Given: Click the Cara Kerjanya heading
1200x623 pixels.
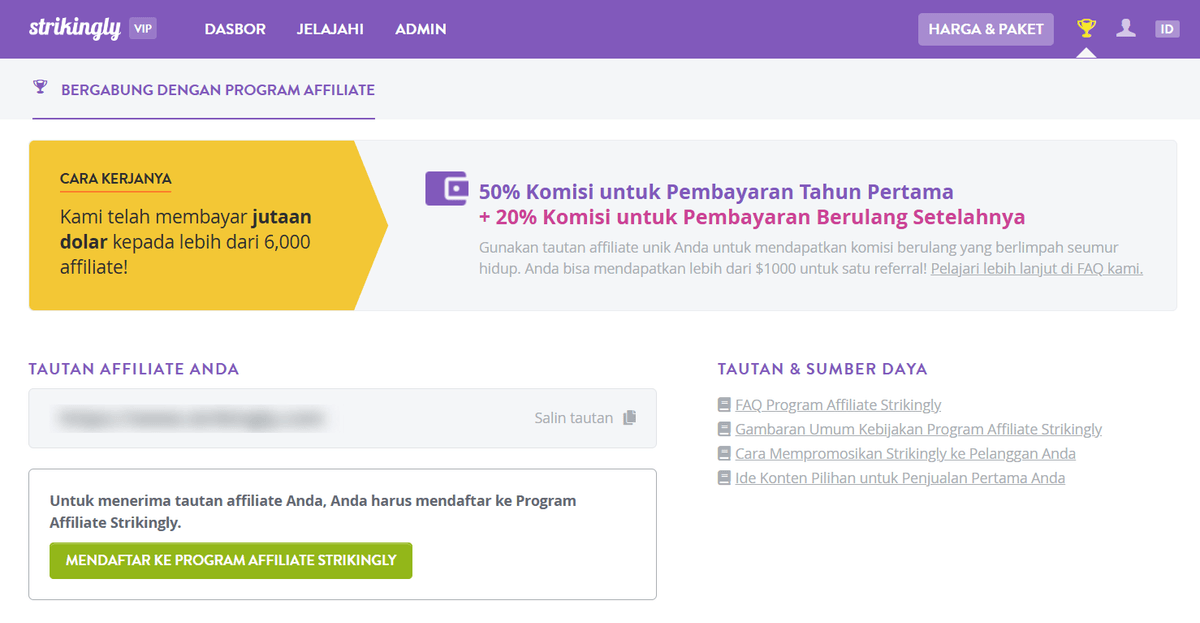Looking at the screenshot, I should 115,179.
